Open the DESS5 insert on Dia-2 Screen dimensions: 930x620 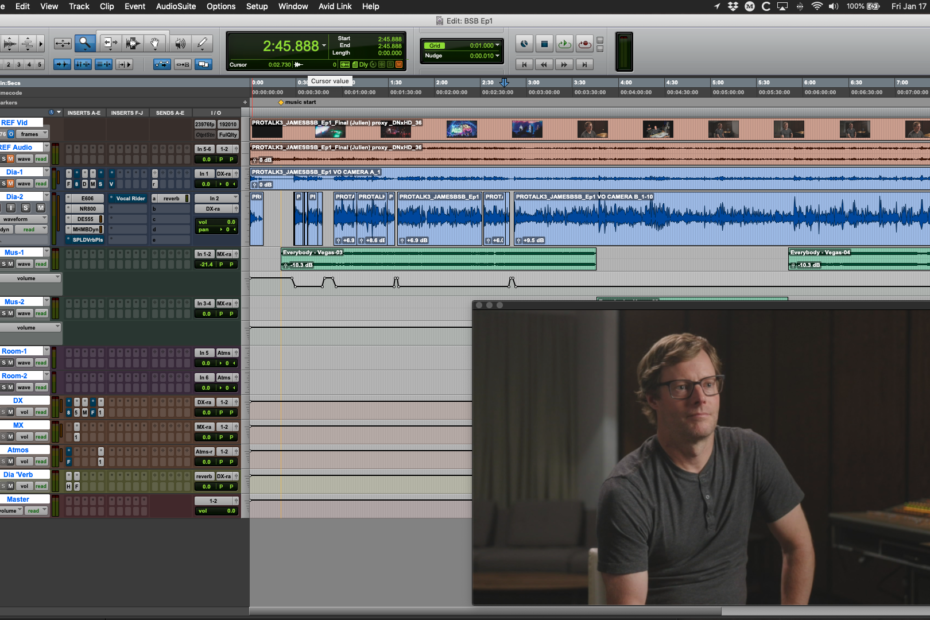(85, 219)
